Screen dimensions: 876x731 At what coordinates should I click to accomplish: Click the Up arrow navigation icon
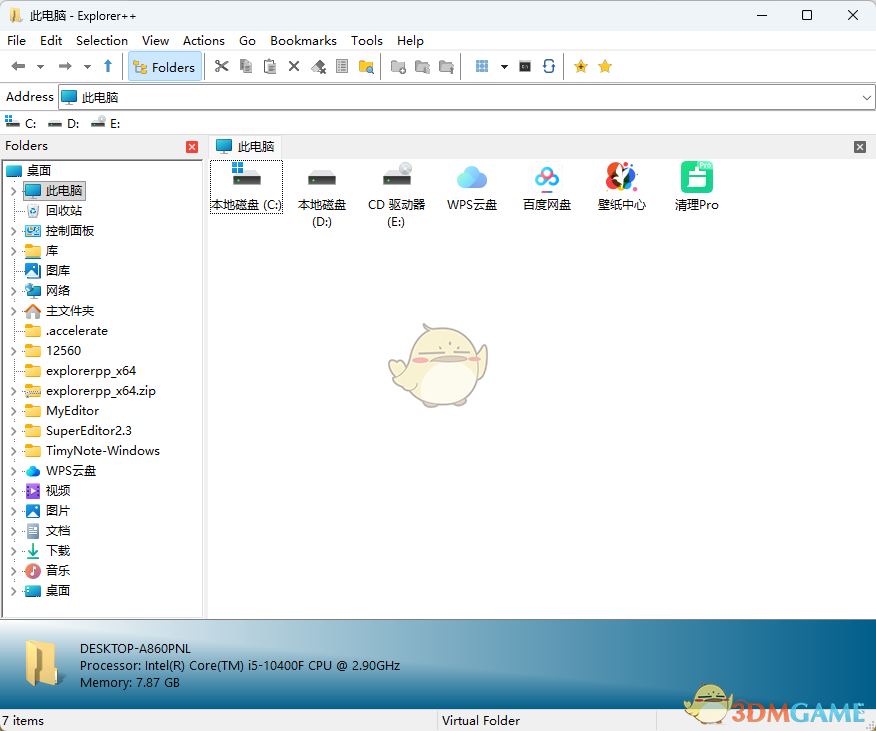tap(108, 66)
